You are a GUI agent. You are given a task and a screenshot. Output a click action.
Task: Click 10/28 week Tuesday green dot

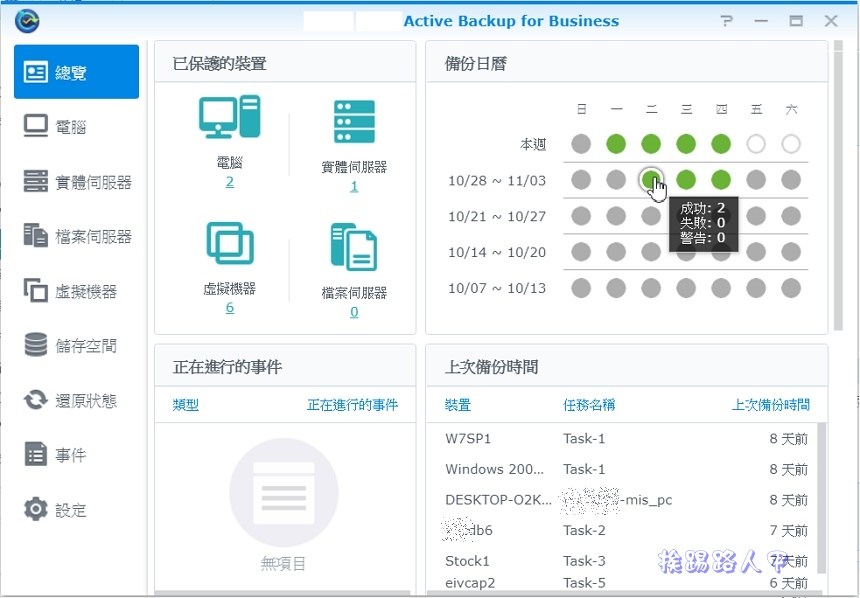click(651, 179)
